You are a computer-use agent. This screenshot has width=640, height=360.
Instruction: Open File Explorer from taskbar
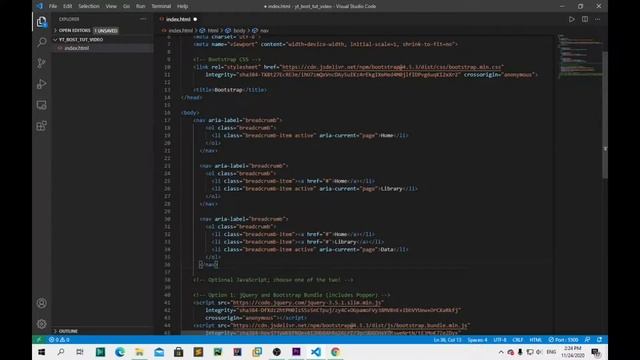139,352
